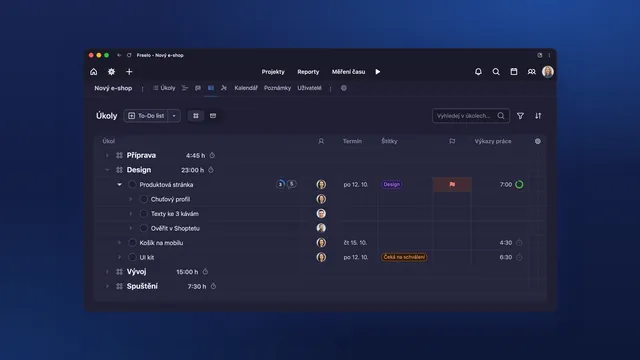This screenshot has width=640, height=360.
Task: Click the priority flag column header
Action: click(x=452, y=141)
